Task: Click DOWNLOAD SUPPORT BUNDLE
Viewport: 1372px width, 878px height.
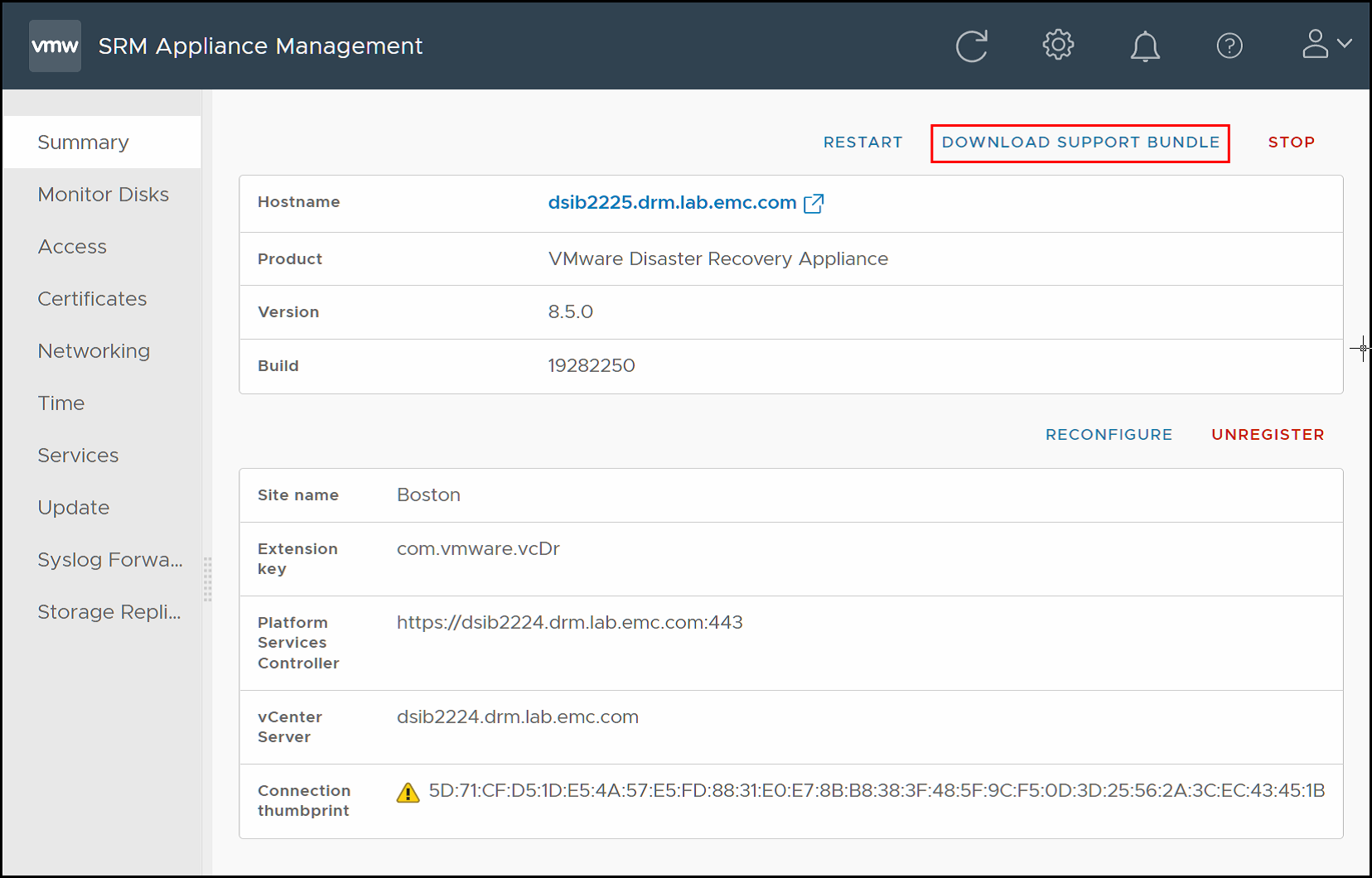Action: [x=1080, y=142]
